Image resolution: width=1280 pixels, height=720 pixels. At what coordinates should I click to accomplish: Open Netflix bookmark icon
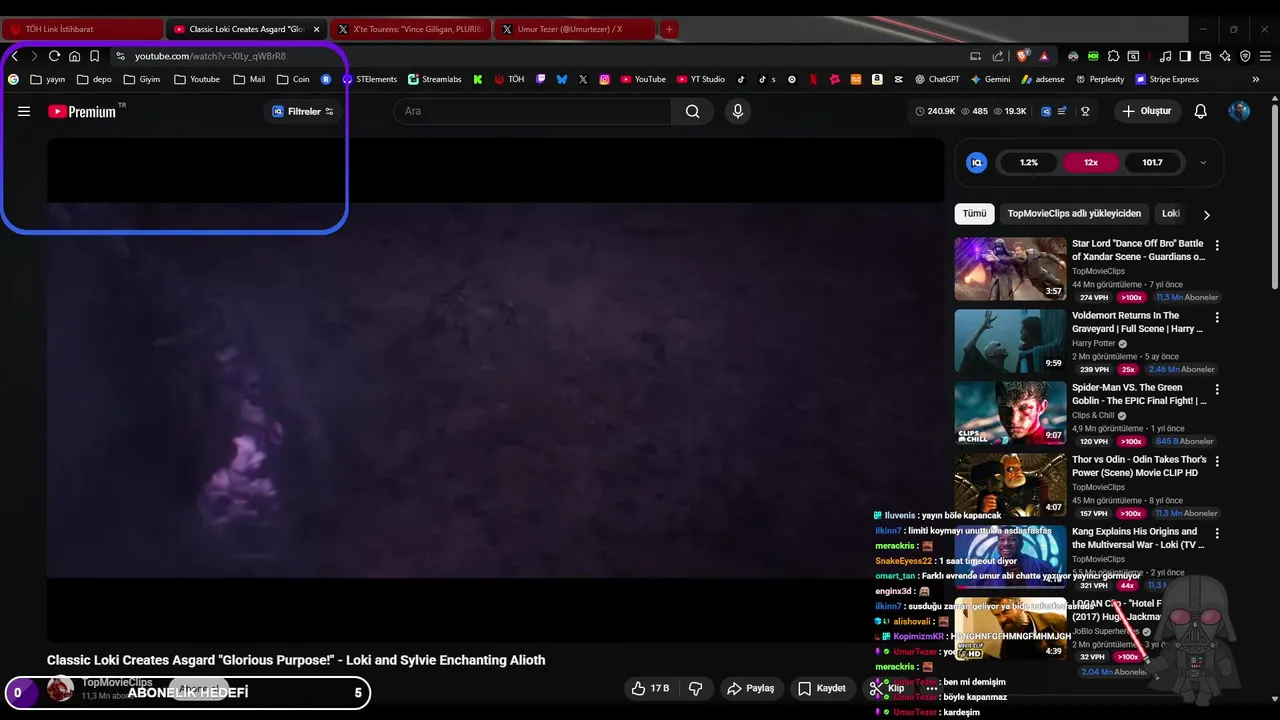[813, 79]
